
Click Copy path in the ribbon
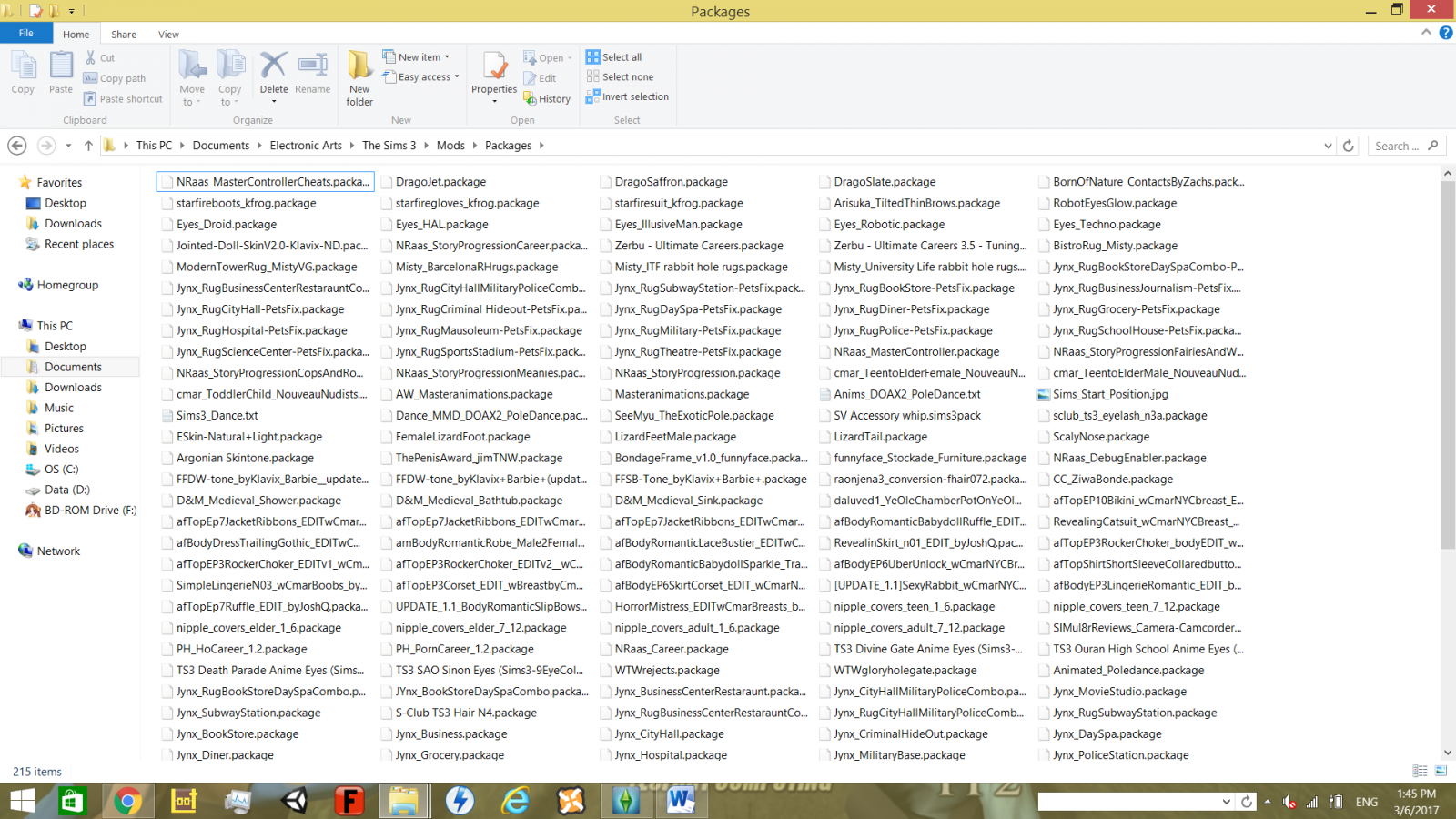[115, 78]
